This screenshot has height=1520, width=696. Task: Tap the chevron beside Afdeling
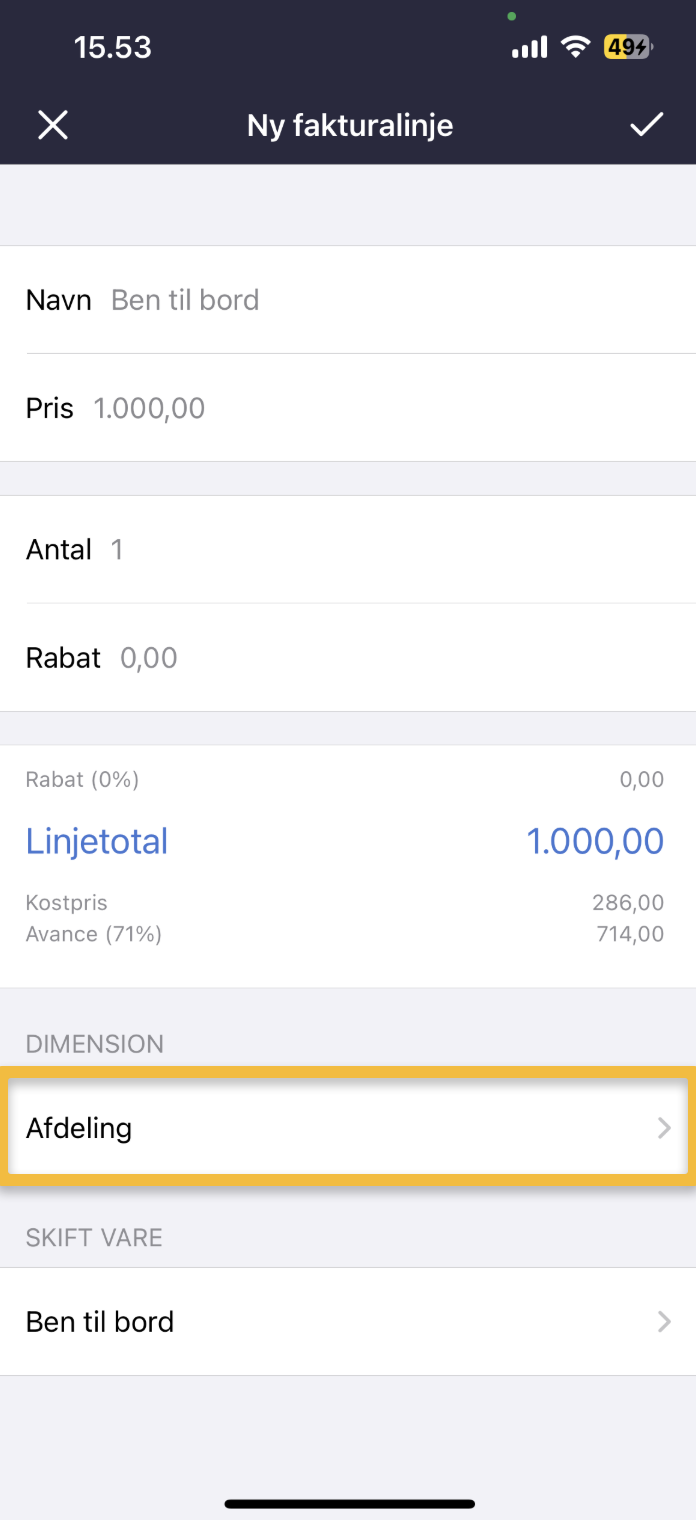point(663,1128)
